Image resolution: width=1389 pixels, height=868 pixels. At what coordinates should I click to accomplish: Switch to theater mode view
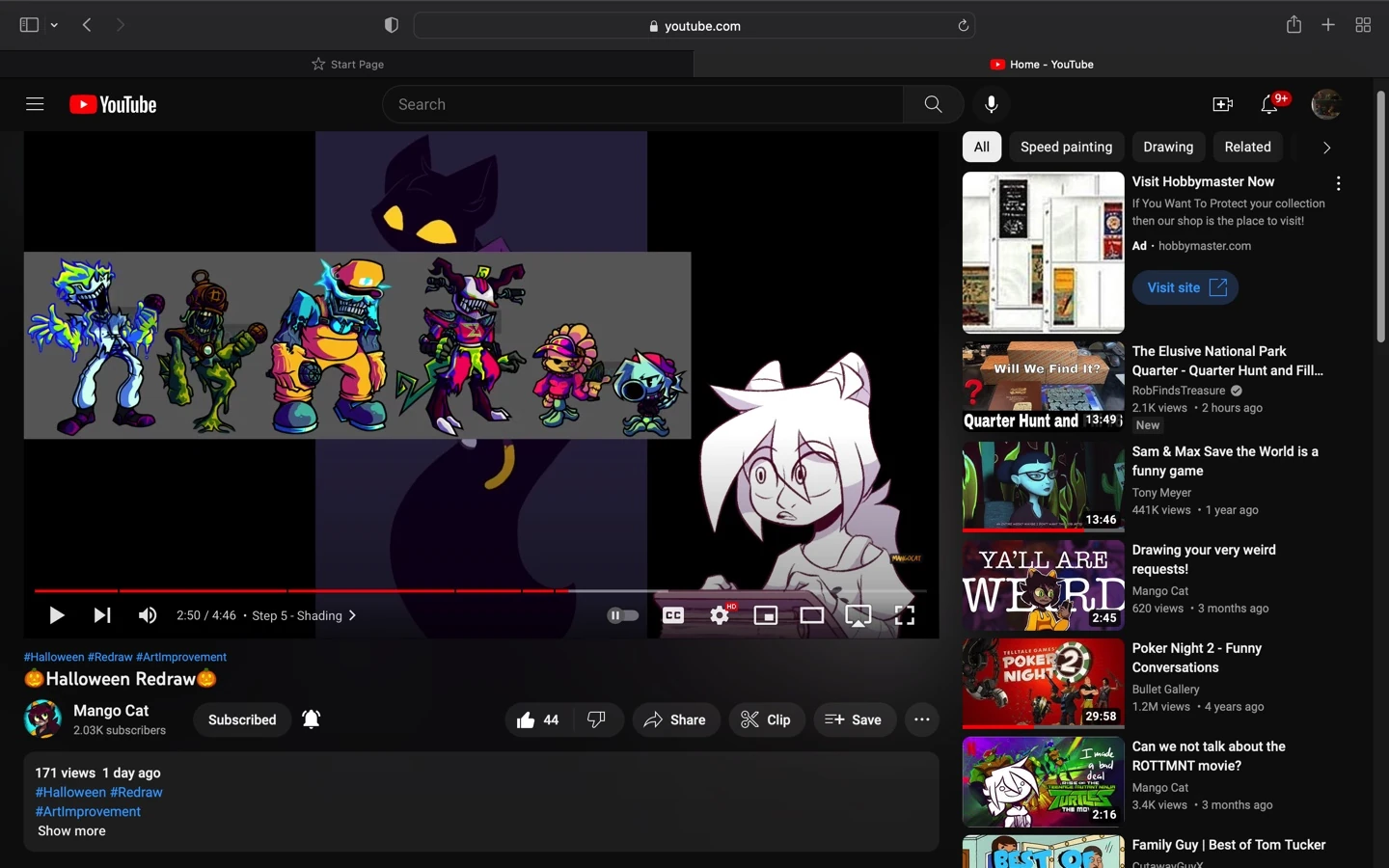(x=812, y=615)
